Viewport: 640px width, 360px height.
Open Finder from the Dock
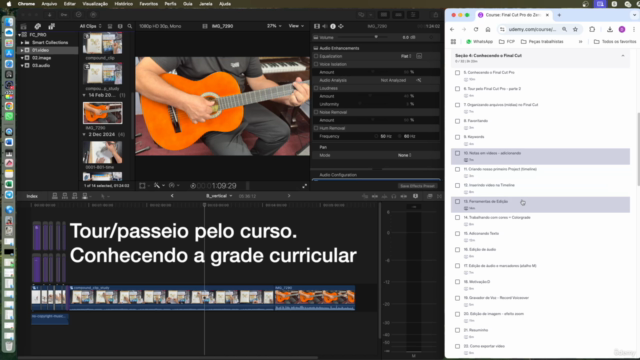click(9, 22)
